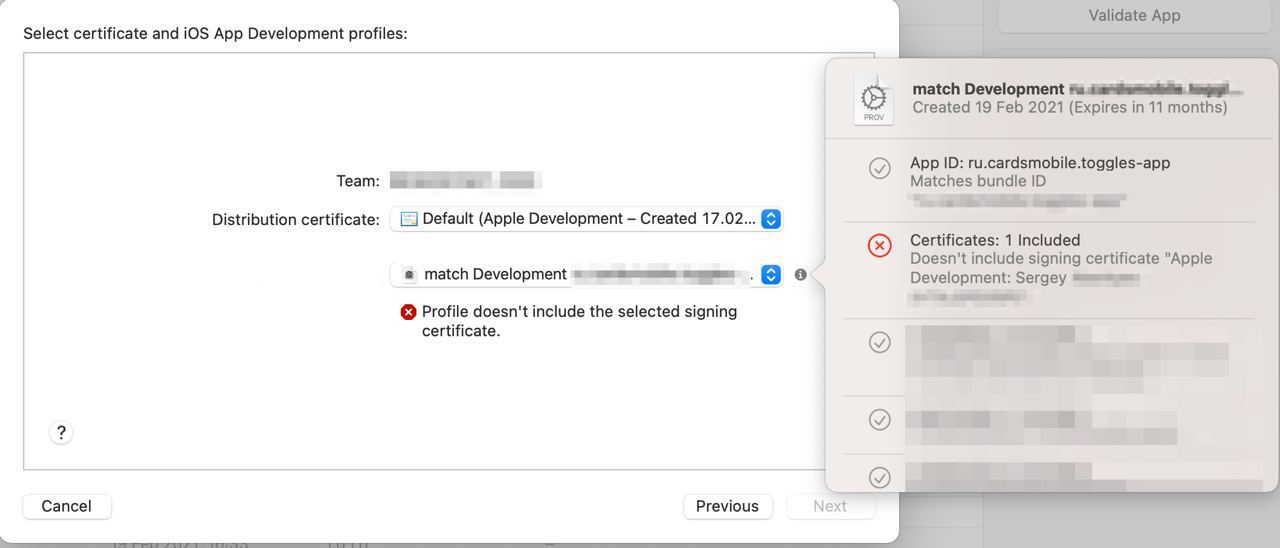Click the red error icon beside profile message
The height and width of the screenshot is (548, 1280).
click(x=408, y=312)
